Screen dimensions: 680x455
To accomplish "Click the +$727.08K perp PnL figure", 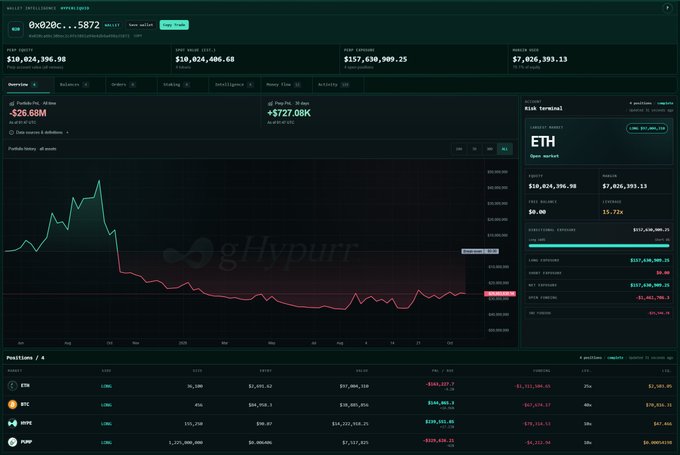I will (x=289, y=113).
